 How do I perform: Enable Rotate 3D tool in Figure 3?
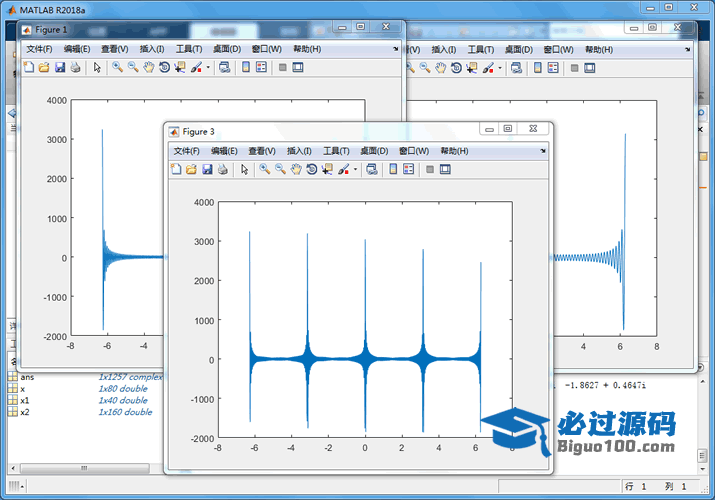311,170
